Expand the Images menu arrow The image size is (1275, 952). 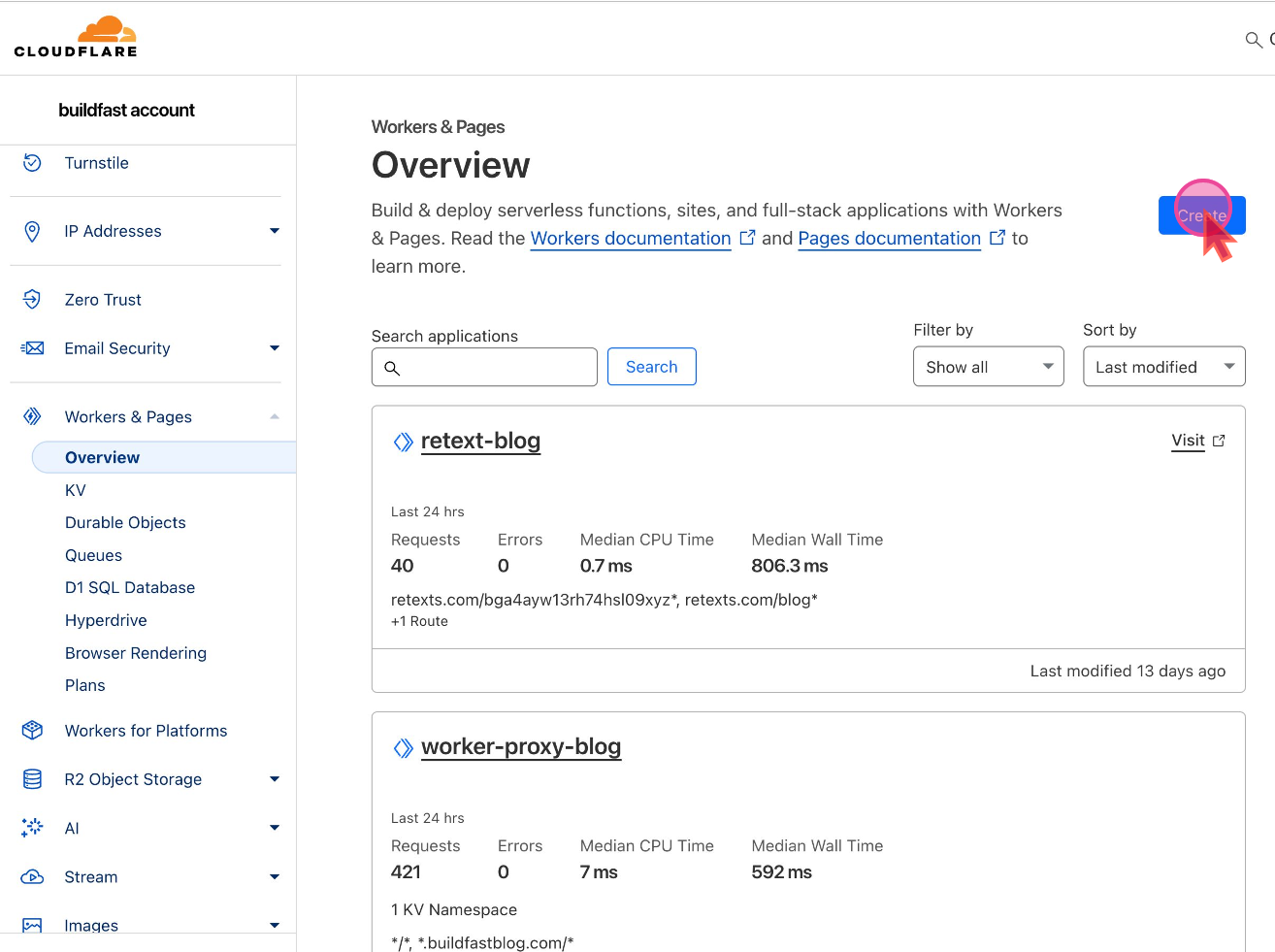click(x=275, y=926)
